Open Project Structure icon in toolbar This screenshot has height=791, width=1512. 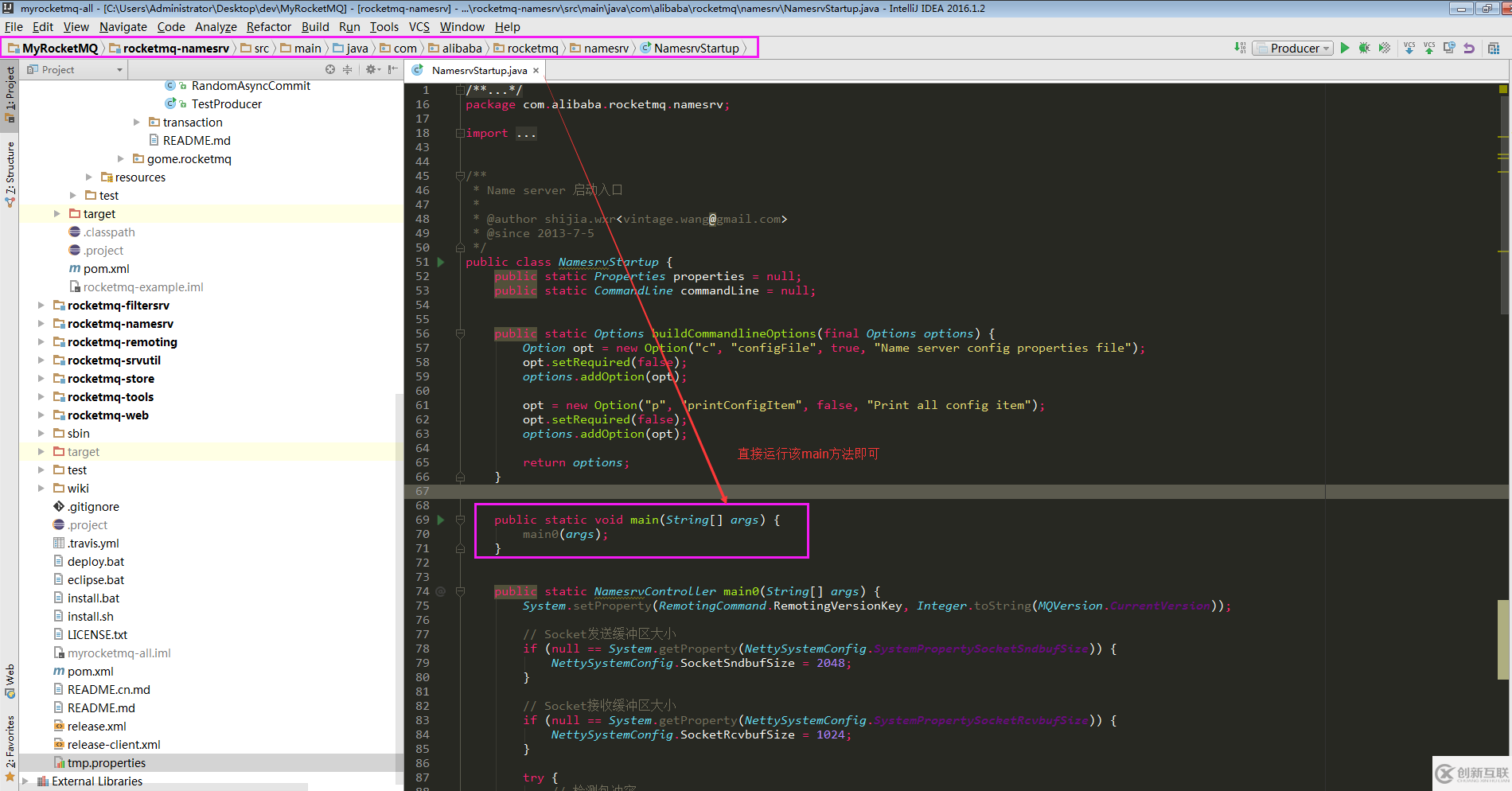(x=1494, y=48)
